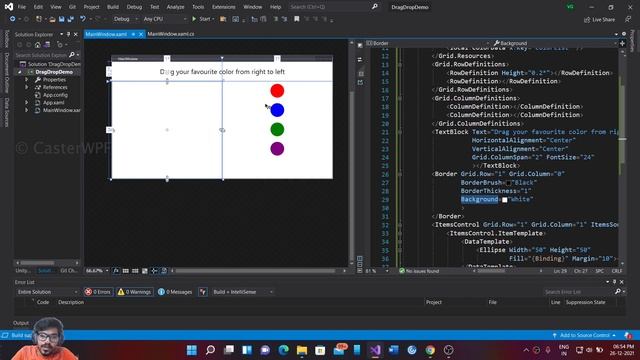Expand the References node

(27, 87)
